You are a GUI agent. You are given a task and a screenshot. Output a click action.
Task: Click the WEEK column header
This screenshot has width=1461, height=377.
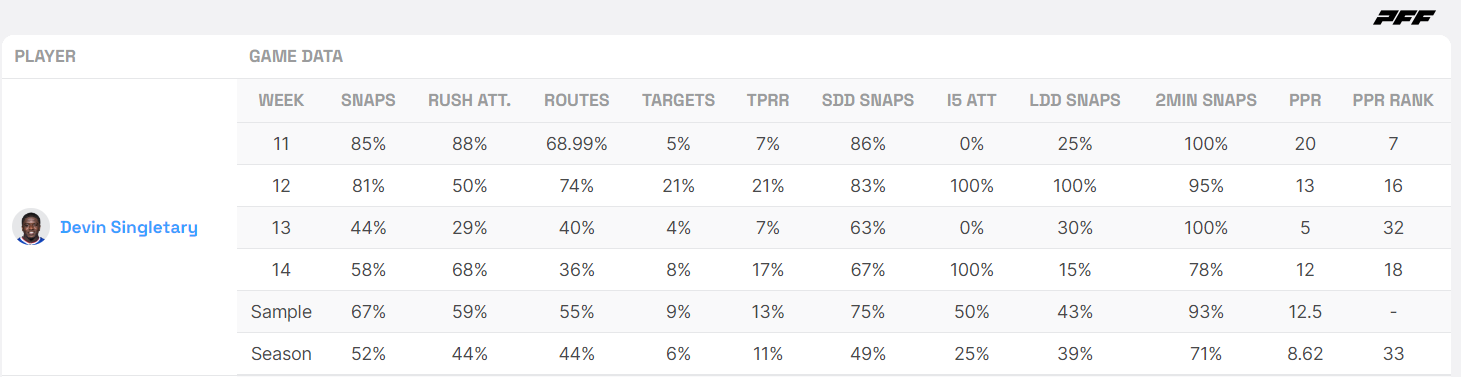click(x=281, y=100)
